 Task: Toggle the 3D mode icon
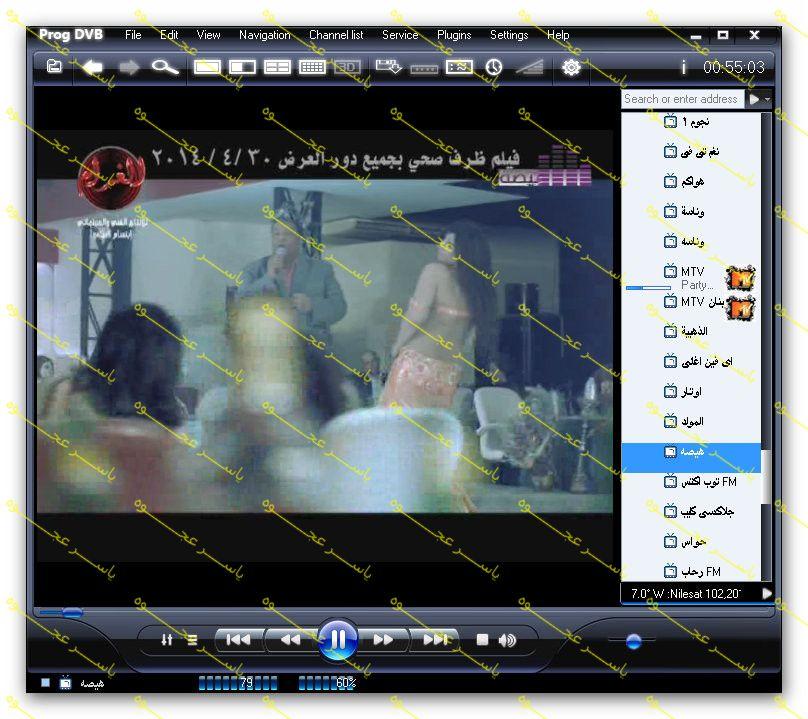click(347, 67)
